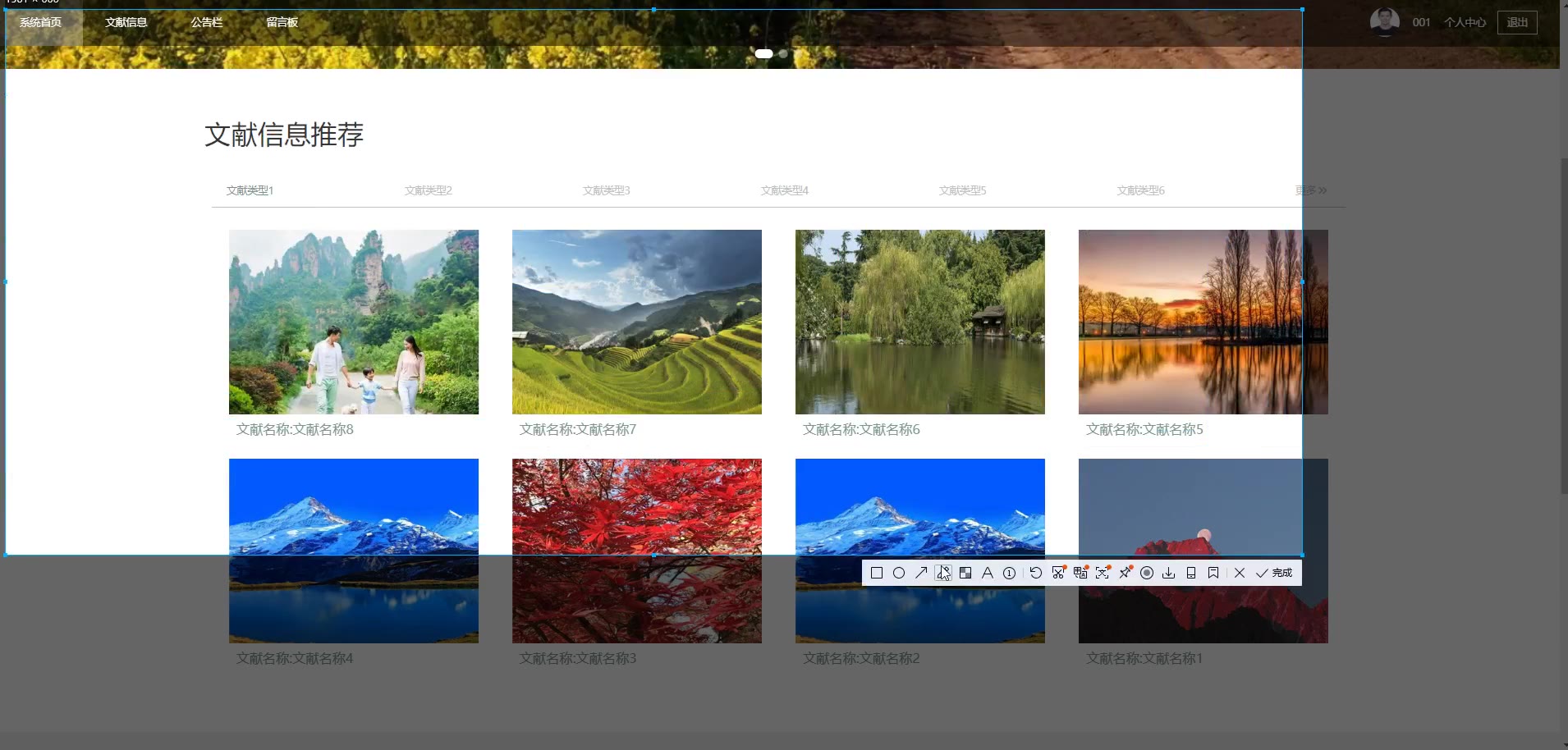This screenshot has height=750, width=1568.
Task: Click the username 001
Action: click(1421, 22)
